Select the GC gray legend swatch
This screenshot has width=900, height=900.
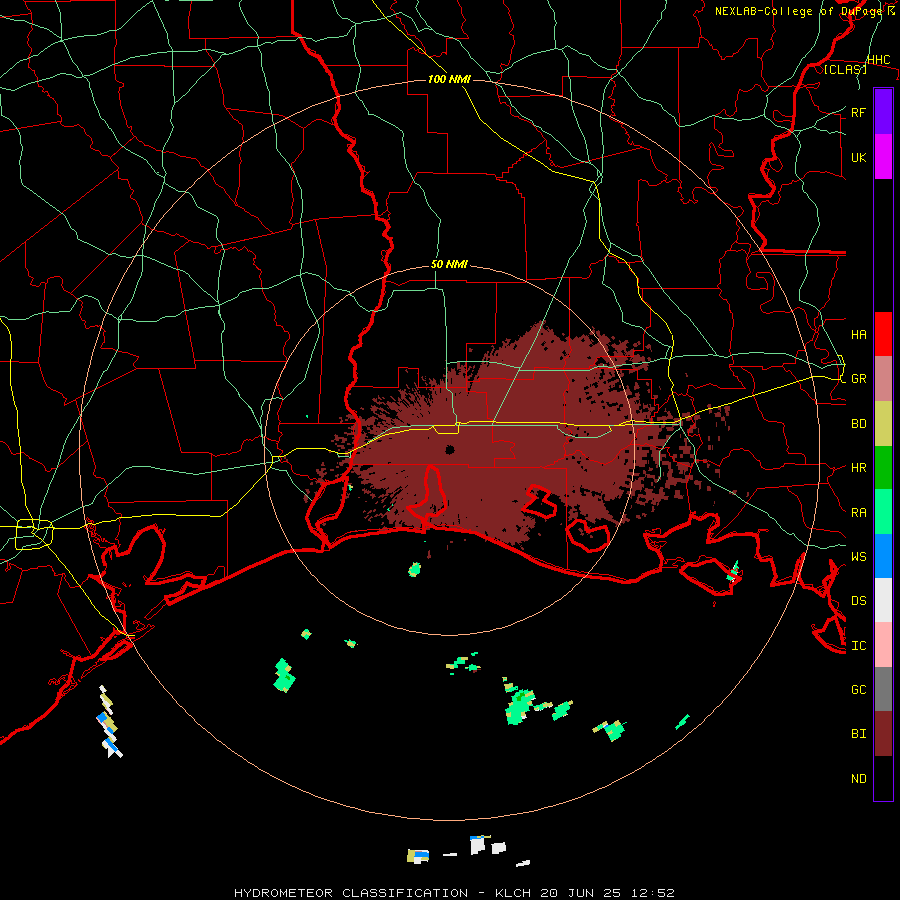[883, 689]
